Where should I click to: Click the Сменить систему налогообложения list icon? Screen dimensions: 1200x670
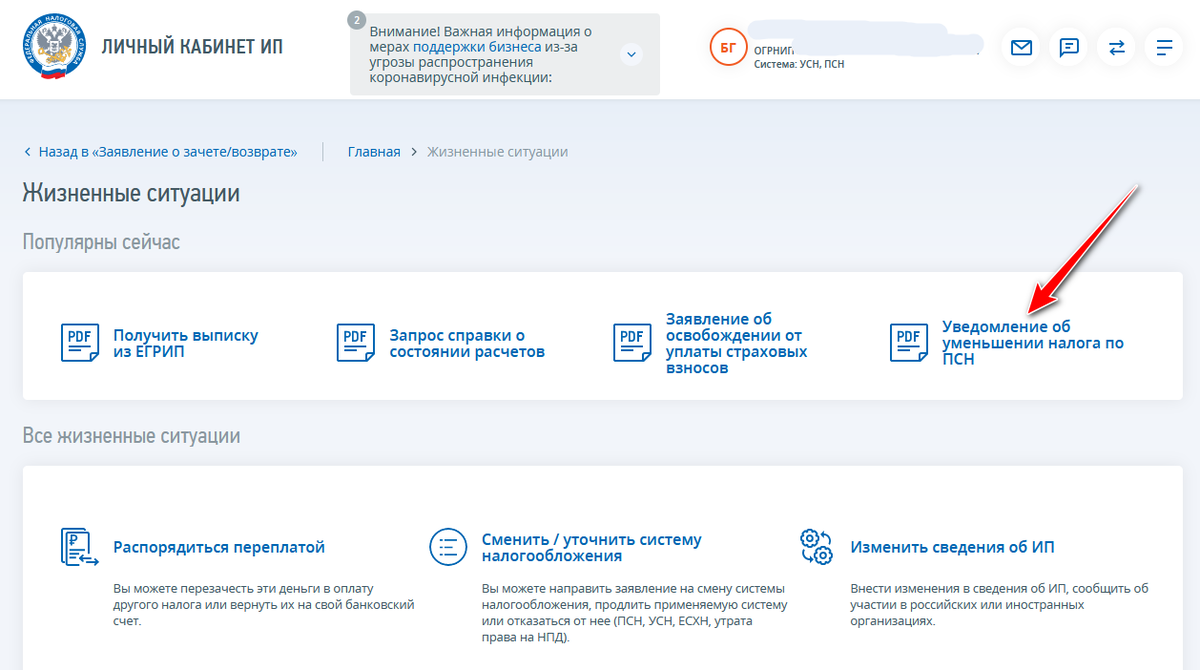point(448,547)
